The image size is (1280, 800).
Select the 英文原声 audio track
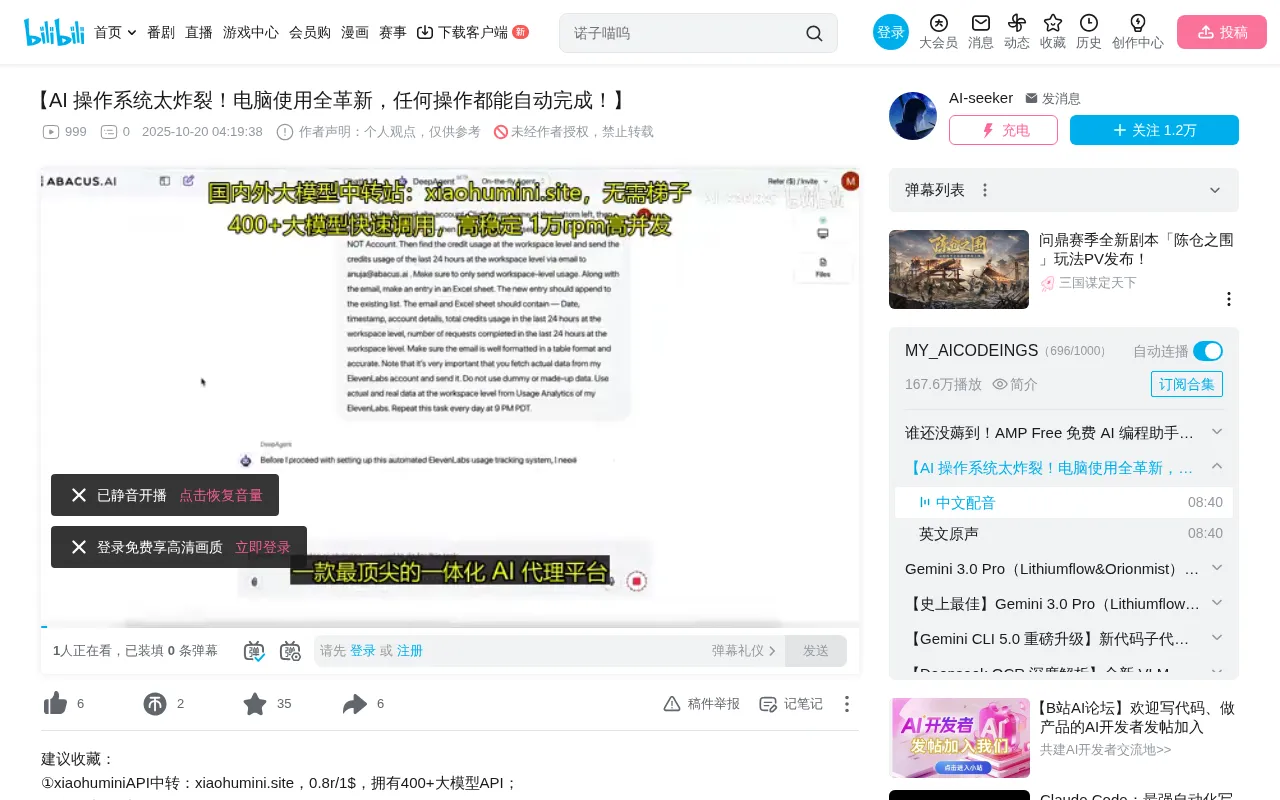tap(1064, 534)
